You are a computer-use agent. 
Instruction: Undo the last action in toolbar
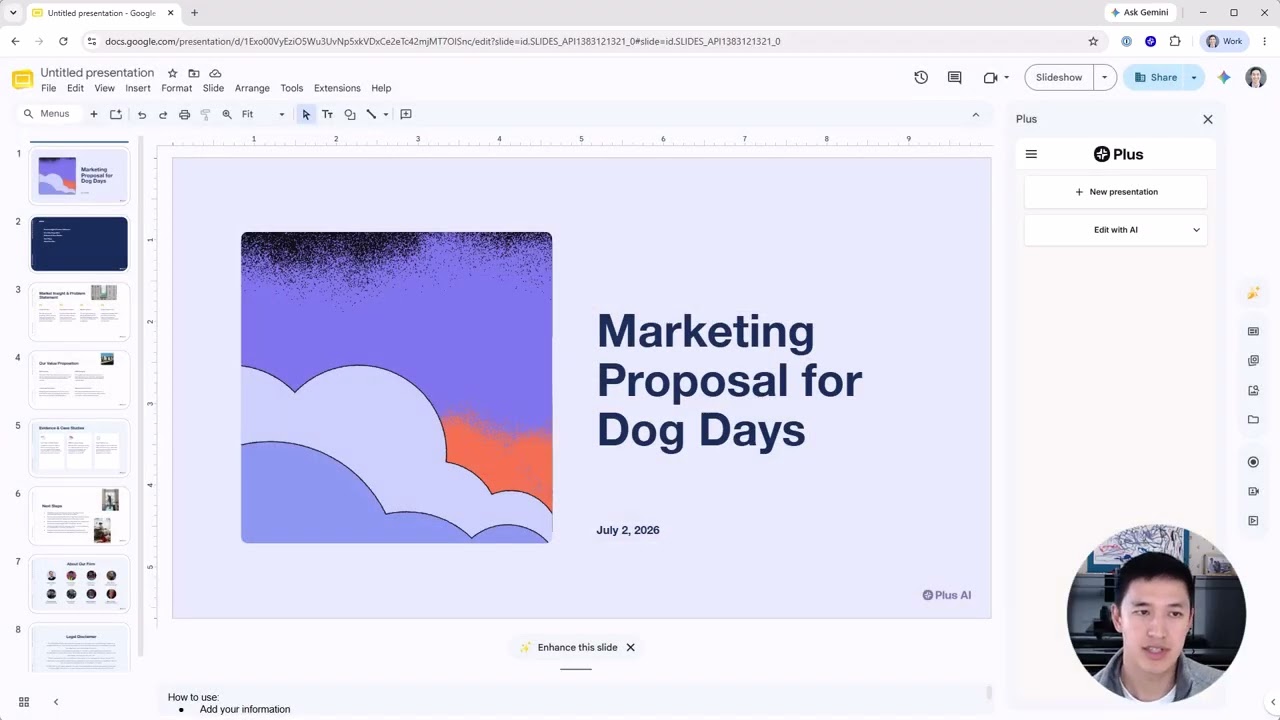[x=142, y=114]
